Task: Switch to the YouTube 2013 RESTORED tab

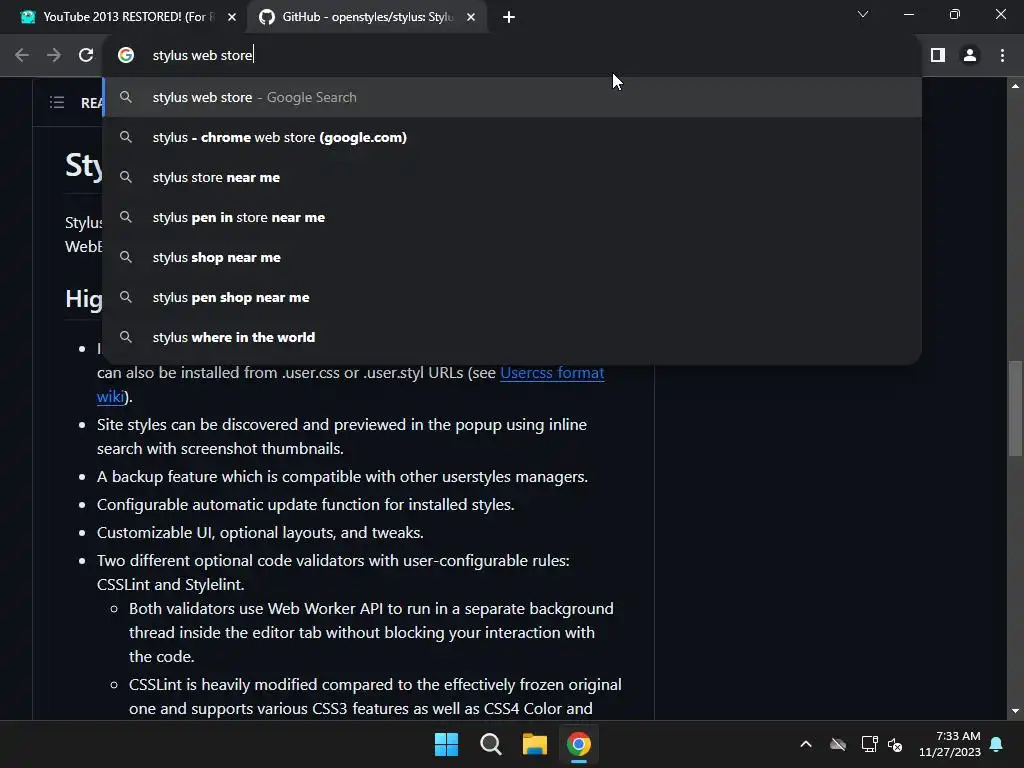Action: (x=124, y=17)
